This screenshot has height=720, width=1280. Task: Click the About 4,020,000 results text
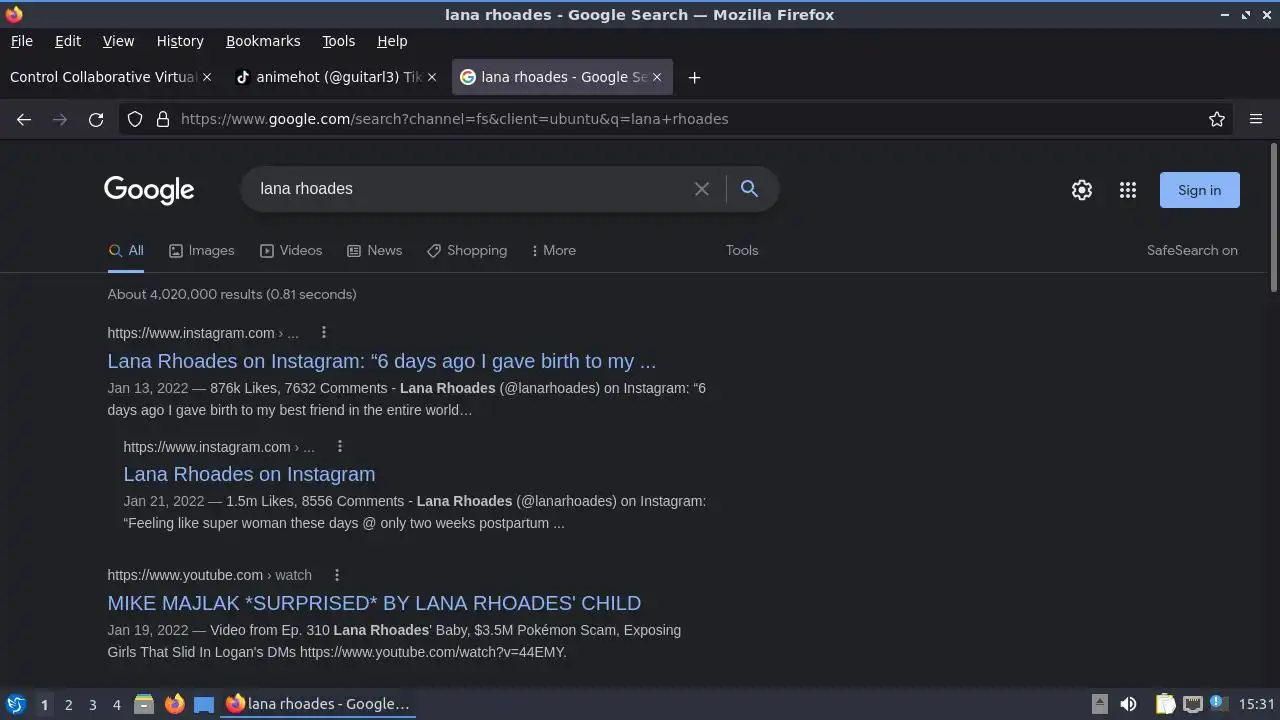point(232,294)
